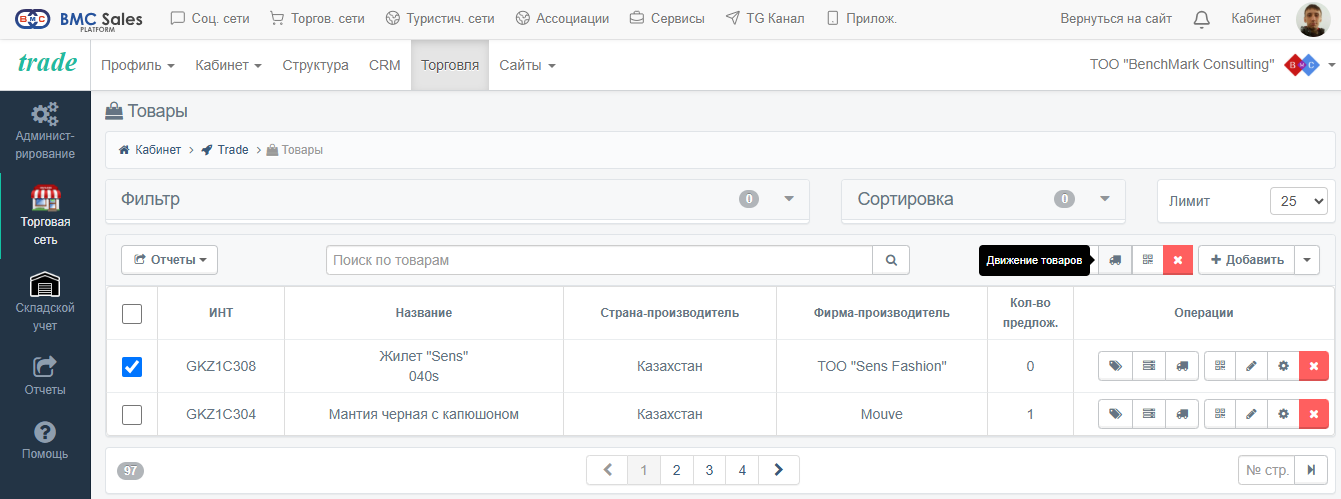Open the Торговая сеть sidebar section

pos(45,215)
